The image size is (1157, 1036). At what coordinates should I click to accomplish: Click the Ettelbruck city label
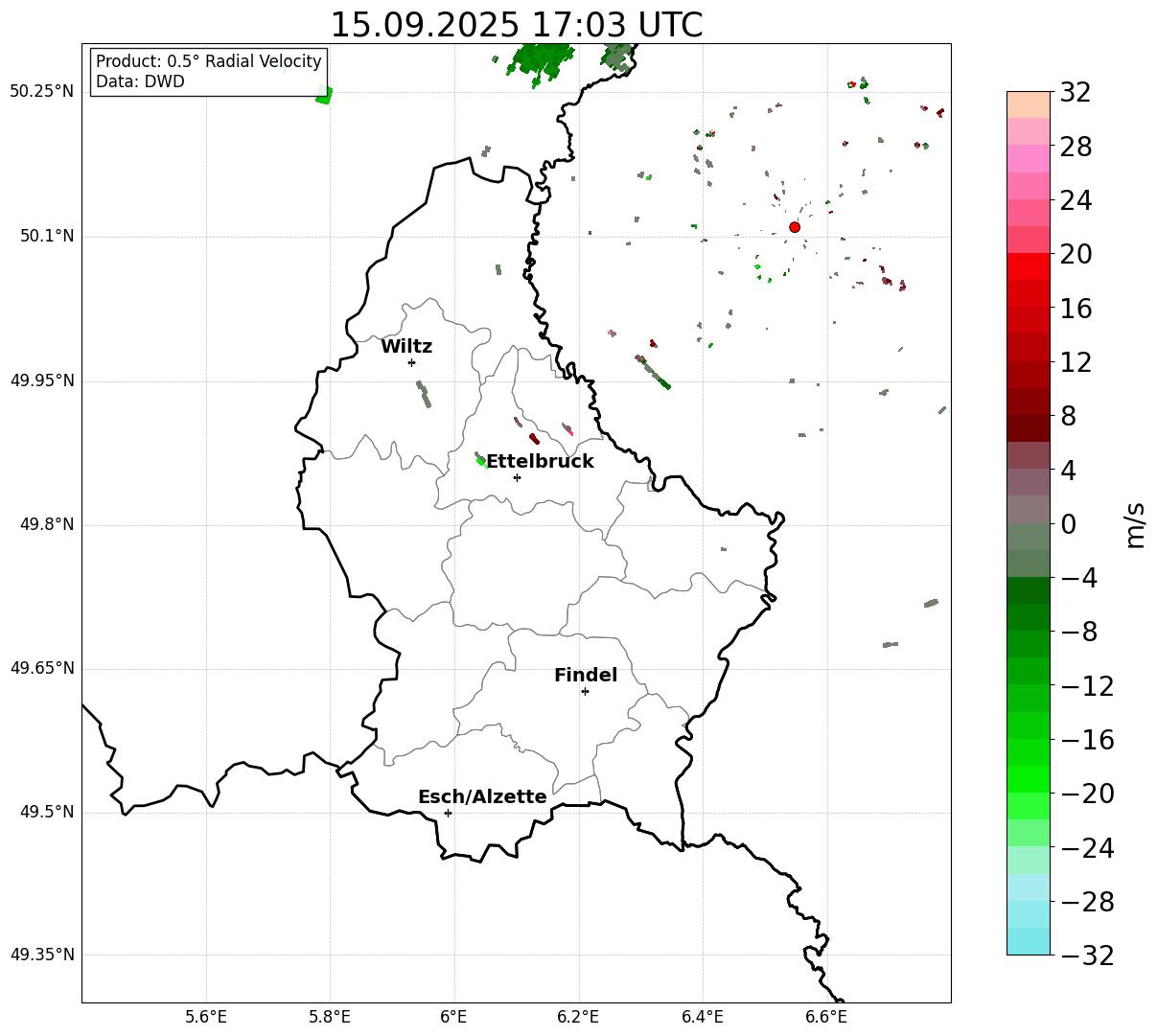(540, 462)
